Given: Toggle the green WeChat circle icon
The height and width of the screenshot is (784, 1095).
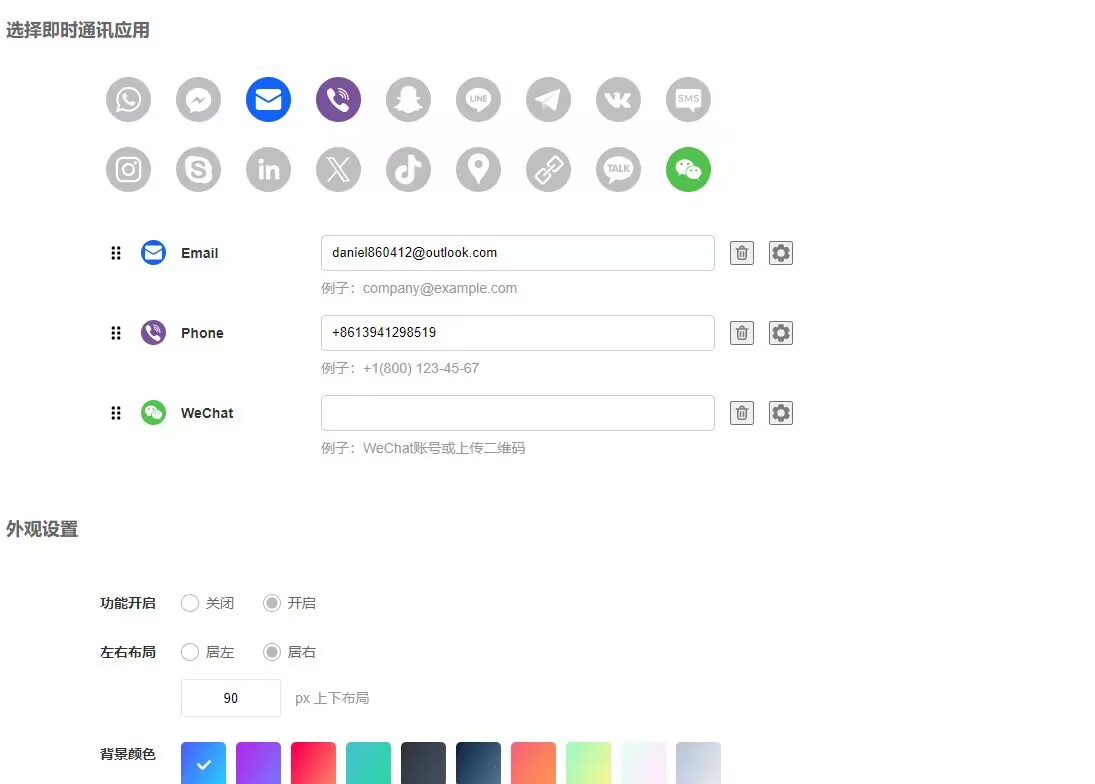Looking at the screenshot, I should tap(688, 170).
